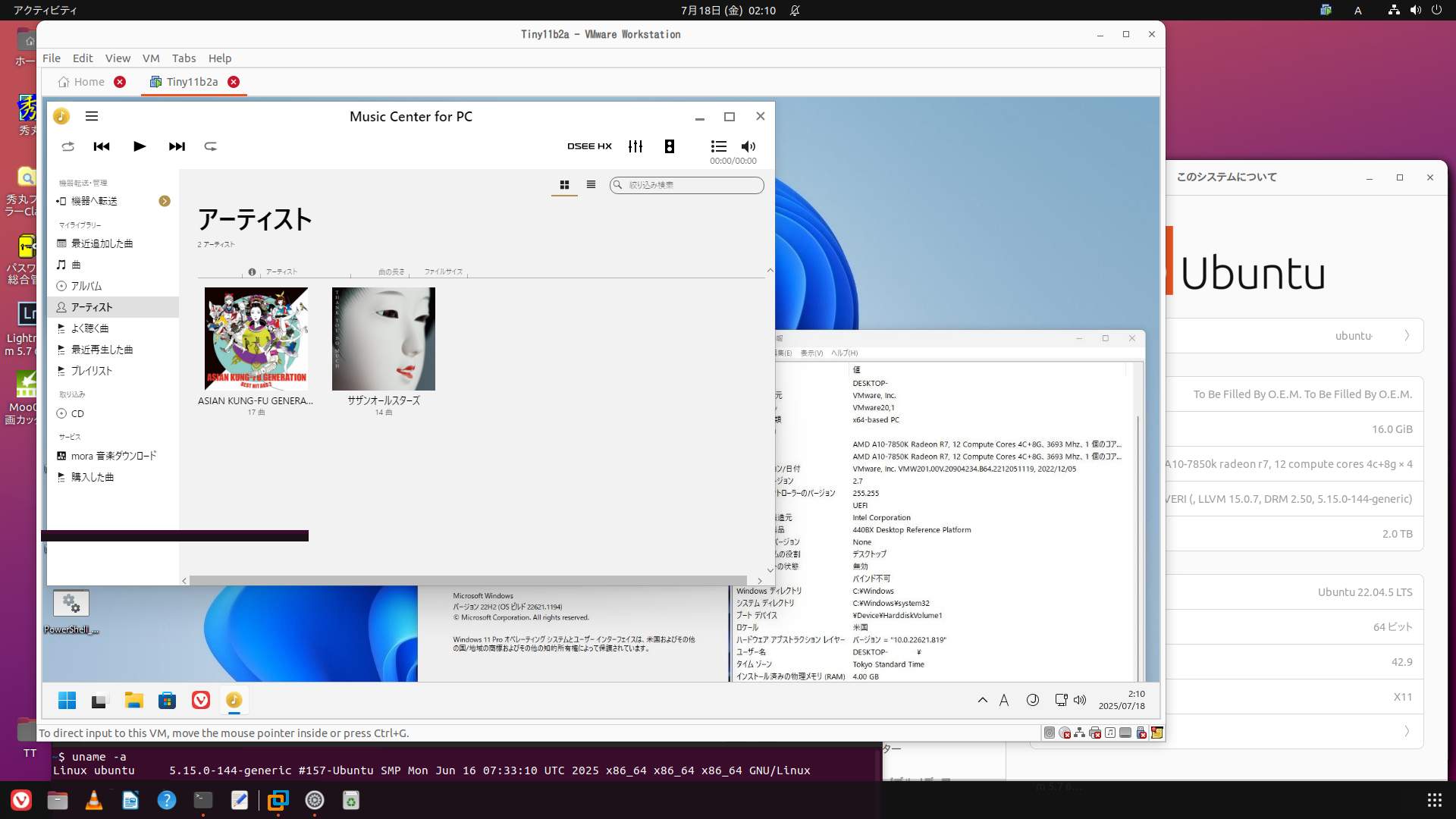Close the Tiny11b2a tab

pos(234,82)
